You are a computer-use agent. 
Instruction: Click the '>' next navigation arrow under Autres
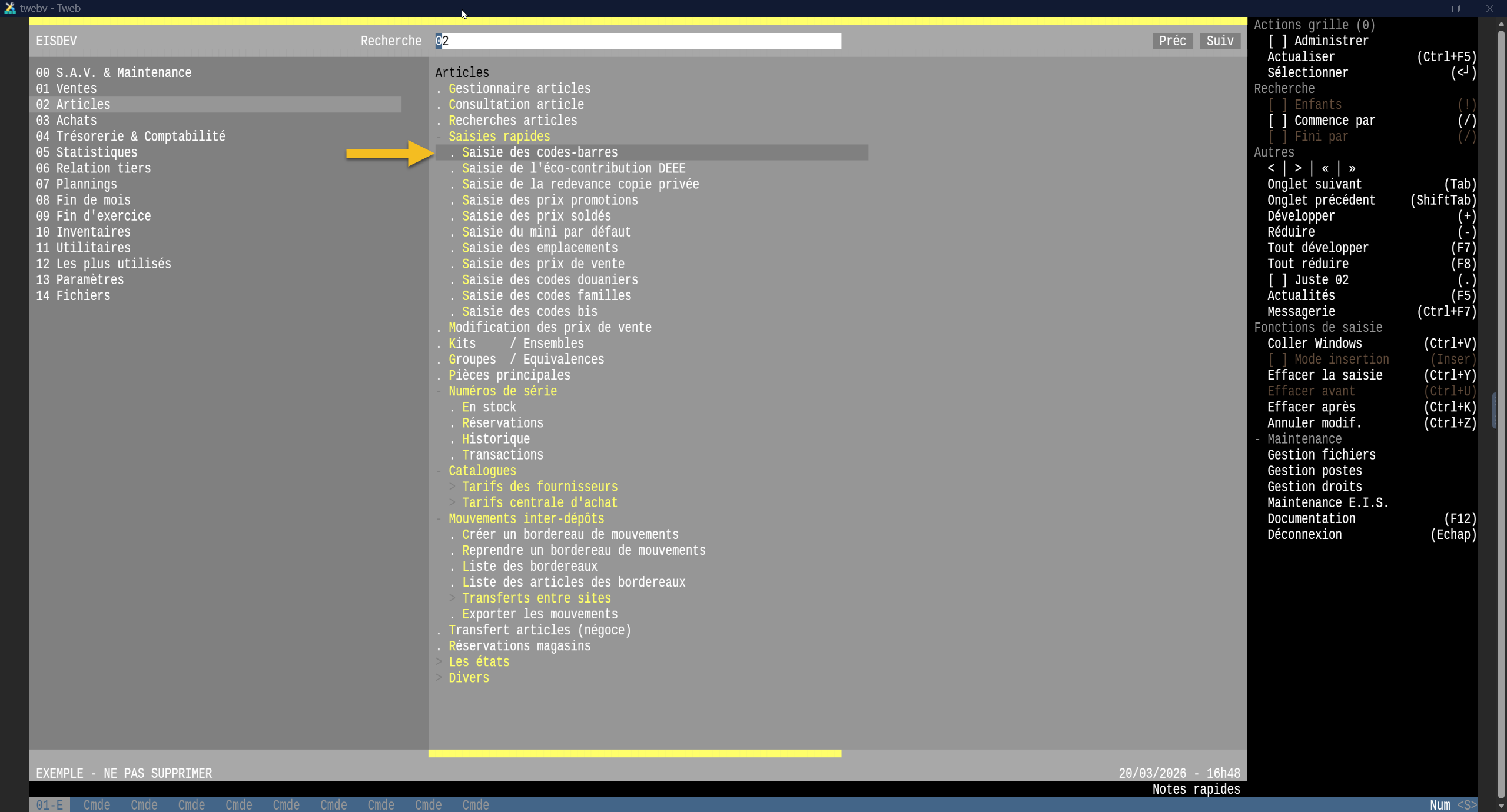1298,168
